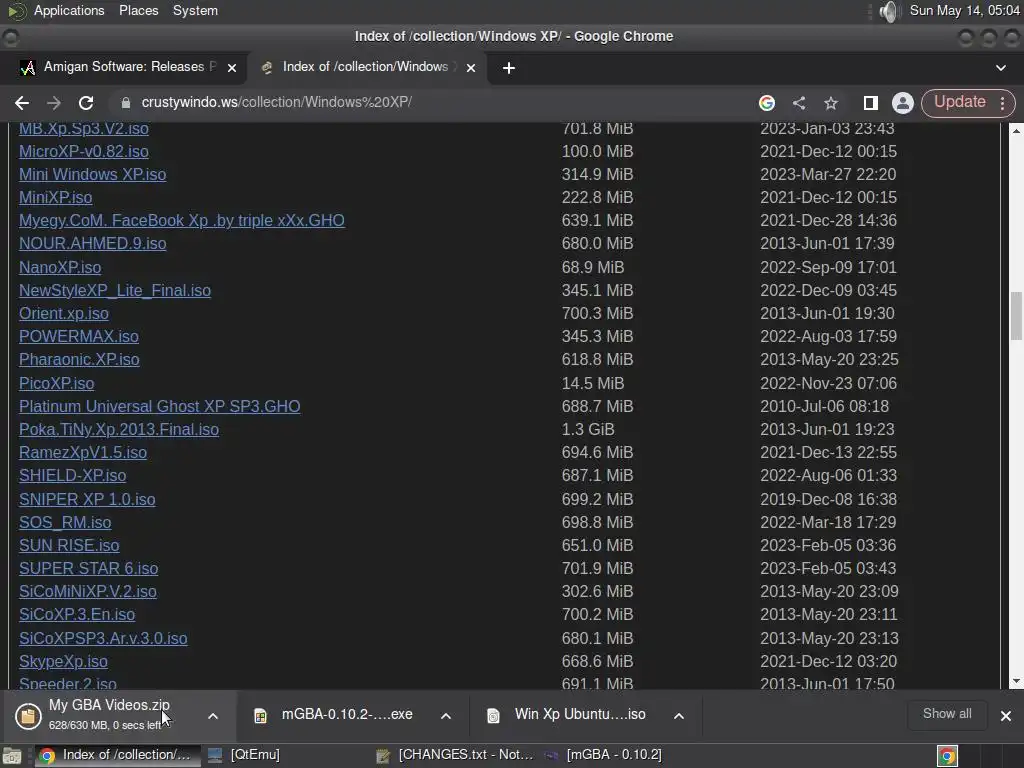
Task: Open the SOS_RM.iso link
Action: point(65,522)
